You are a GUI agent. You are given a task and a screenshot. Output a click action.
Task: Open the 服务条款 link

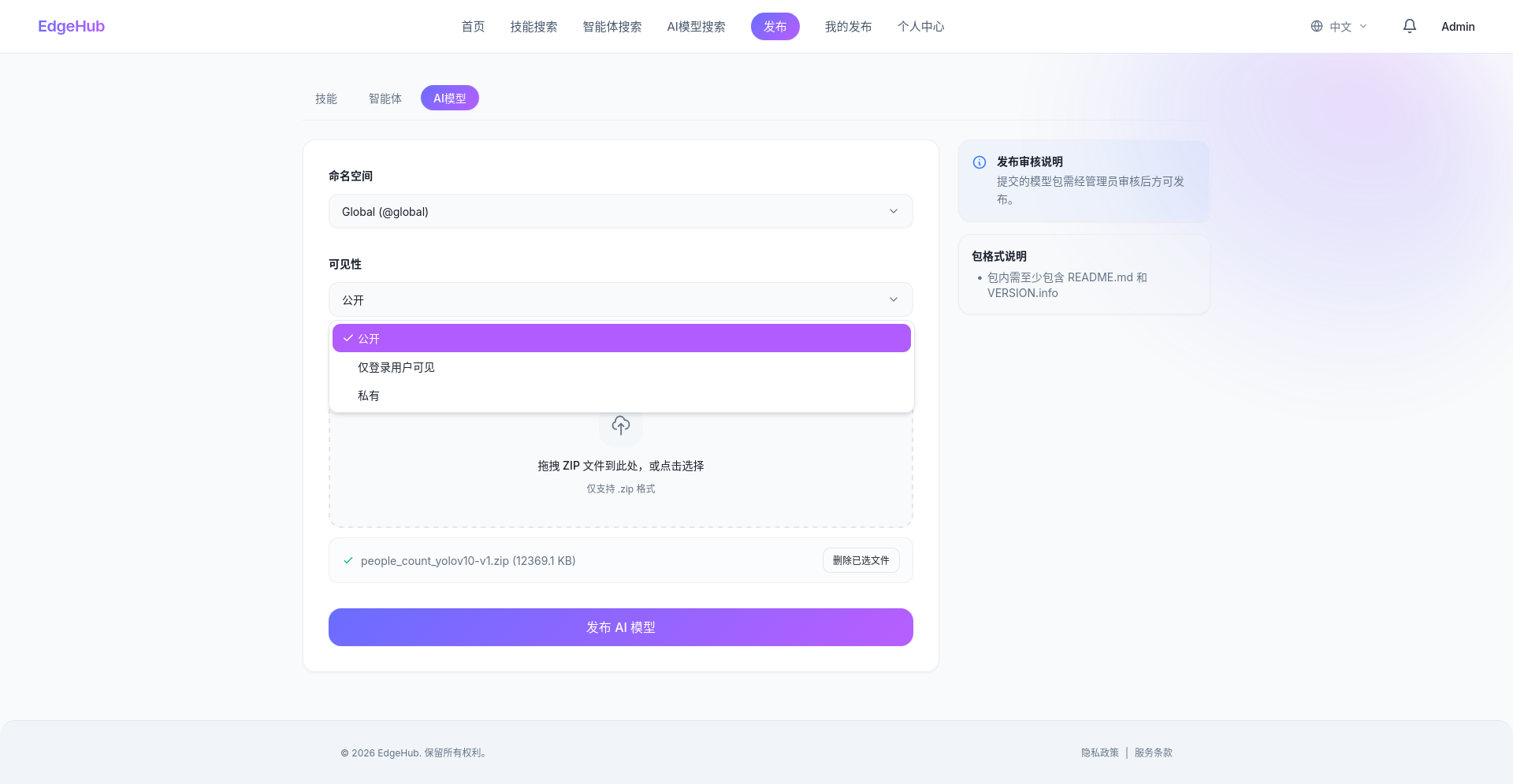(x=1154, y=752)
